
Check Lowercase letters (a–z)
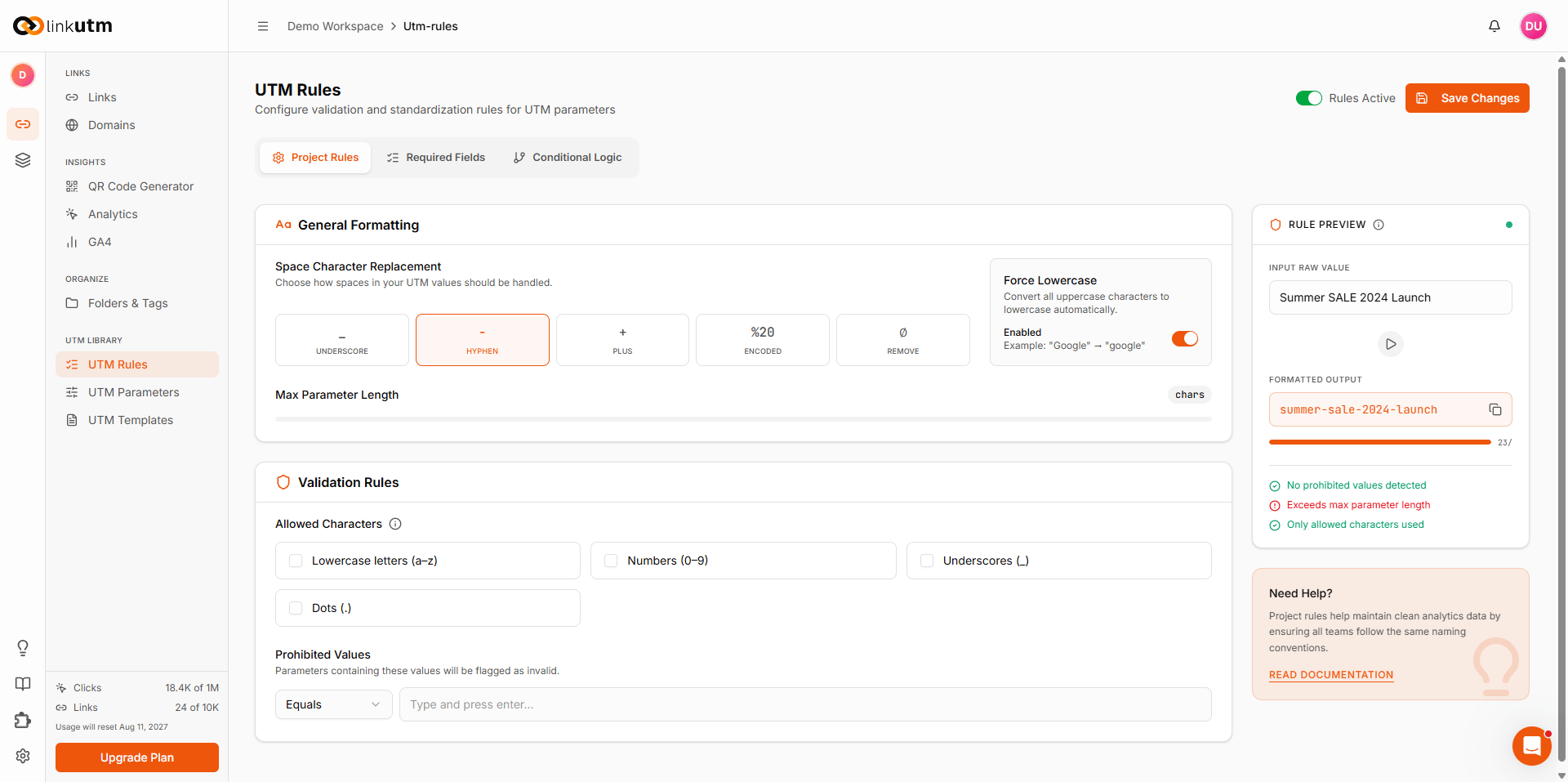(x=296, y=561)
